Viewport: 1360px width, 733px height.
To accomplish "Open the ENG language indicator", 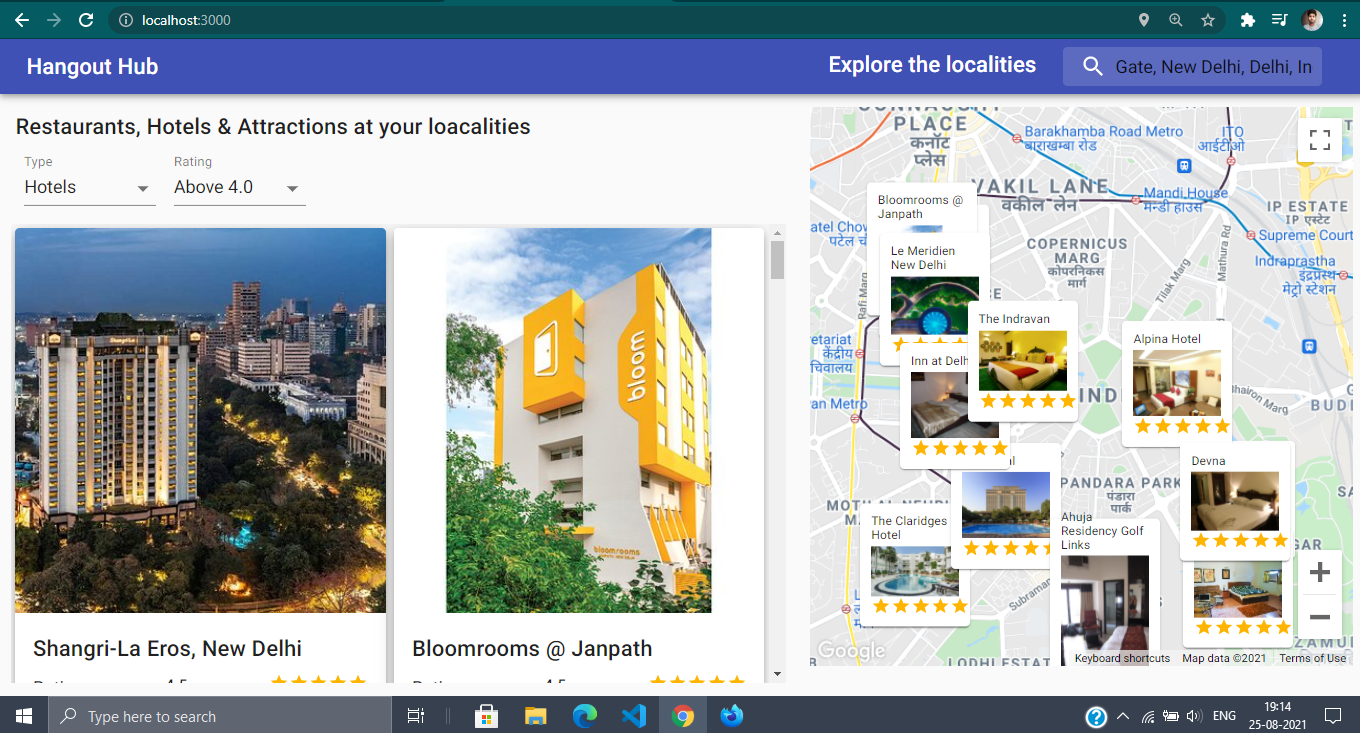I will point(1224,716).
